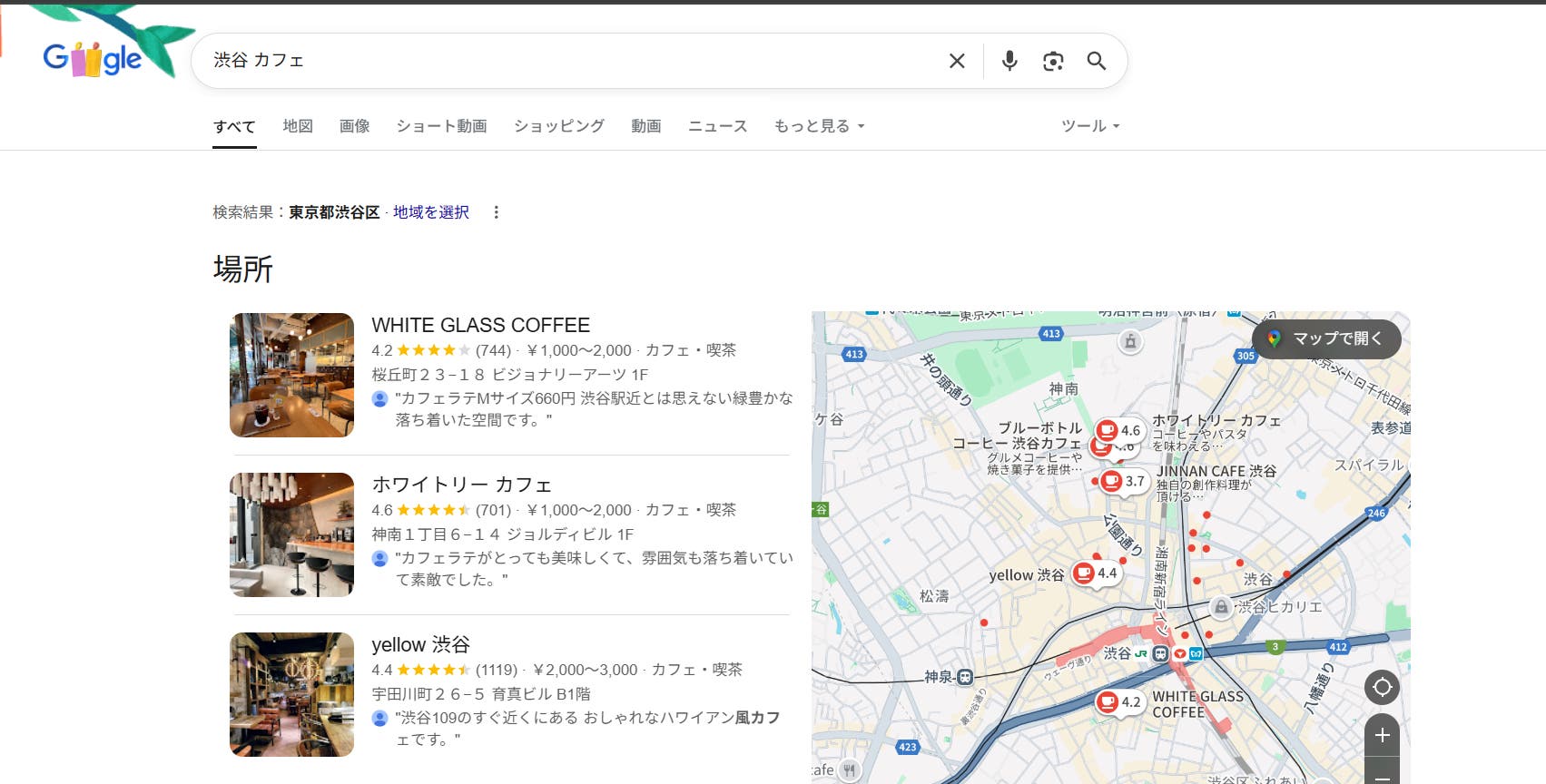
Task: Open the ホワイトリー カフェ listing title
Action: (461, 485)
